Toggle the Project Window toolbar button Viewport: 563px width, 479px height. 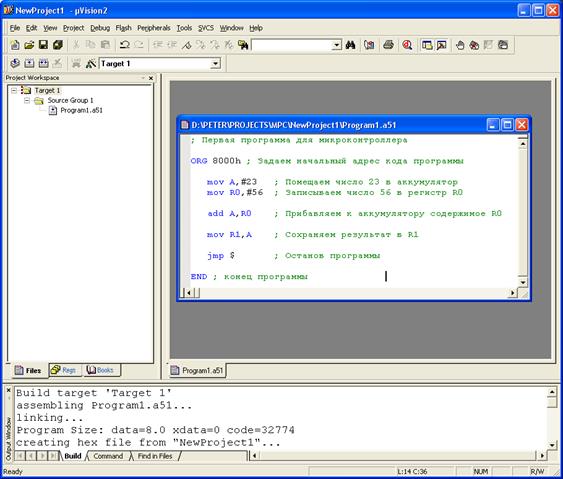(427, 45)
